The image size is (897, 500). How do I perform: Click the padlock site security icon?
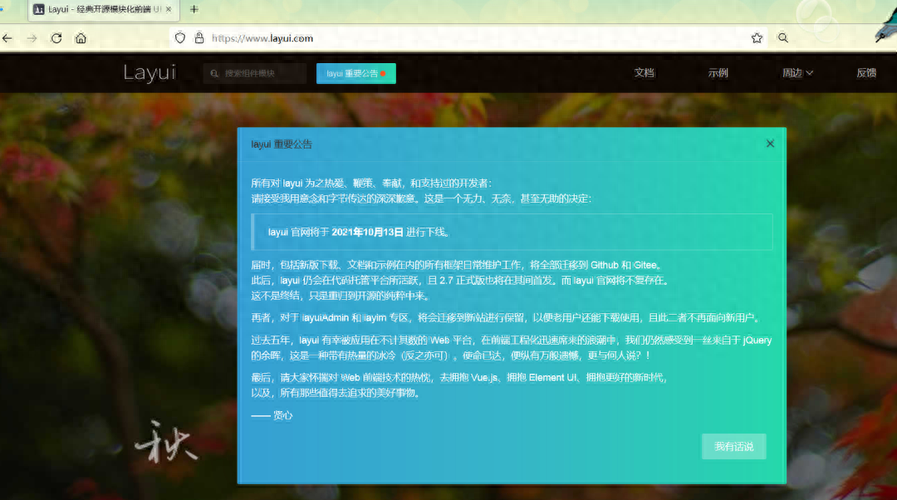point(199,38)
